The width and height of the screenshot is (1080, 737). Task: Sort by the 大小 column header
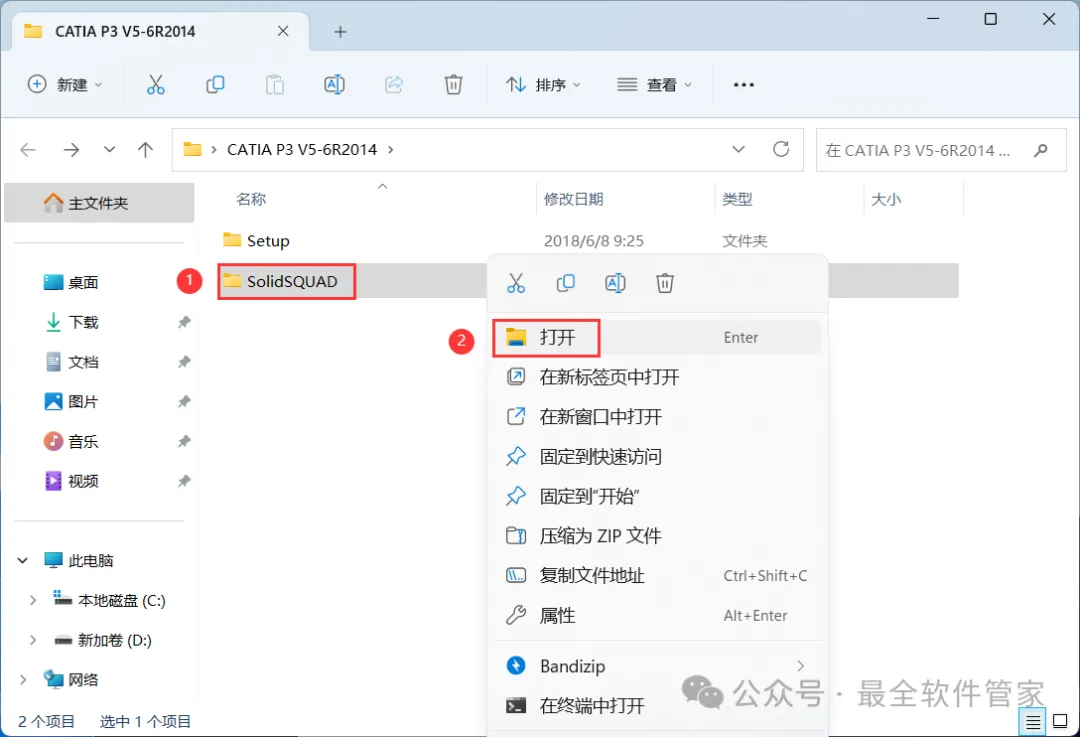click(886, 199)
